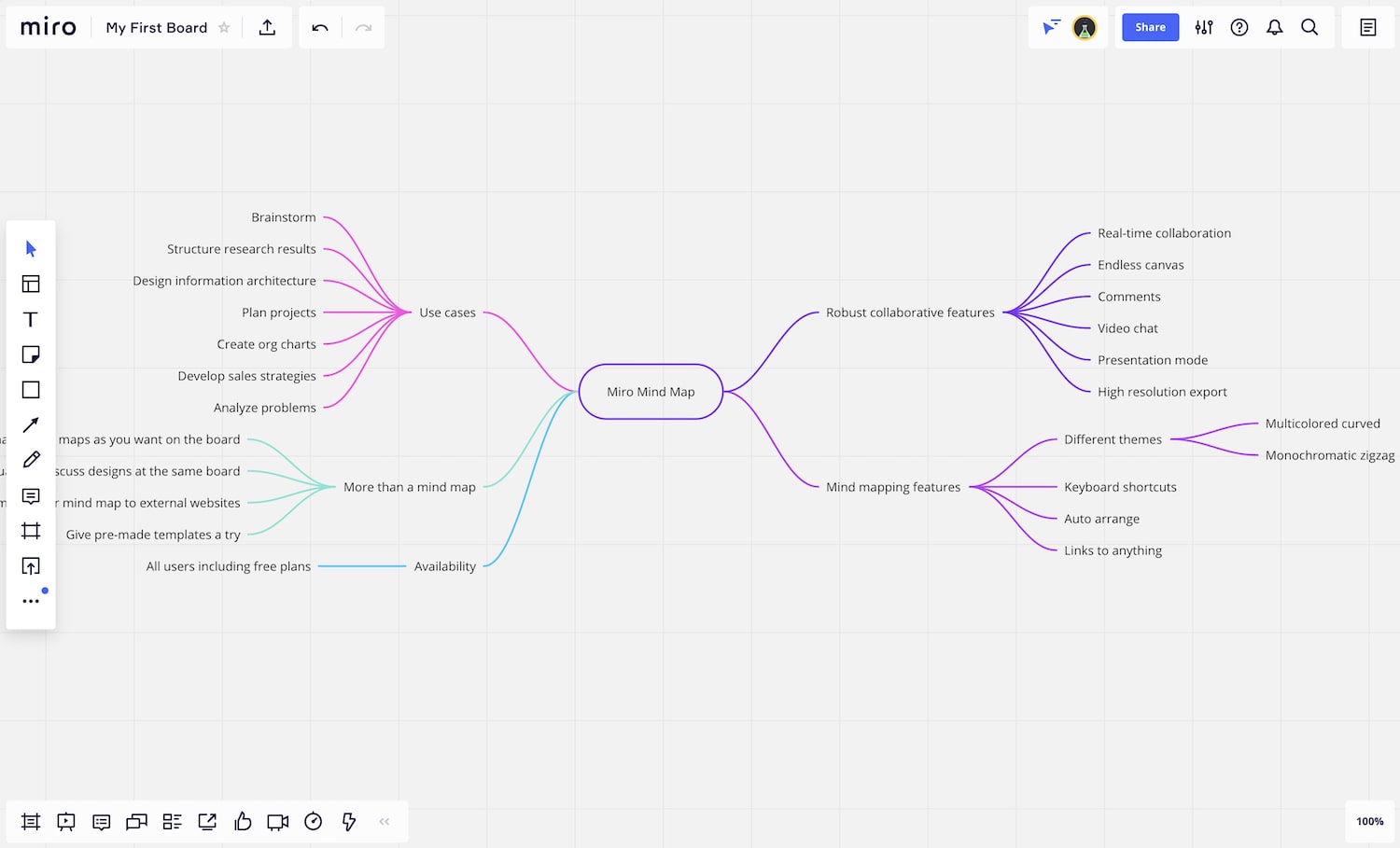Viewport: 1400px width, 848px height.
Task: Select the Frame tool in left toolbar
Action: point(31,531)
